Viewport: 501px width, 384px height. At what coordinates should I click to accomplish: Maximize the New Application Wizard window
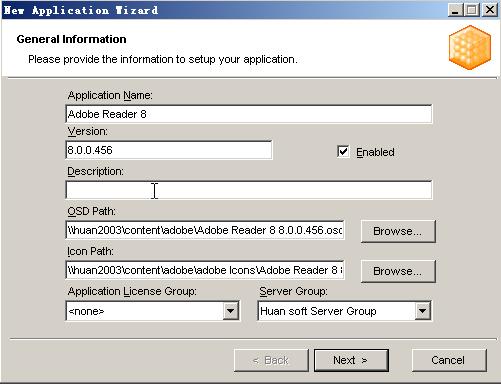coord(472,10)
